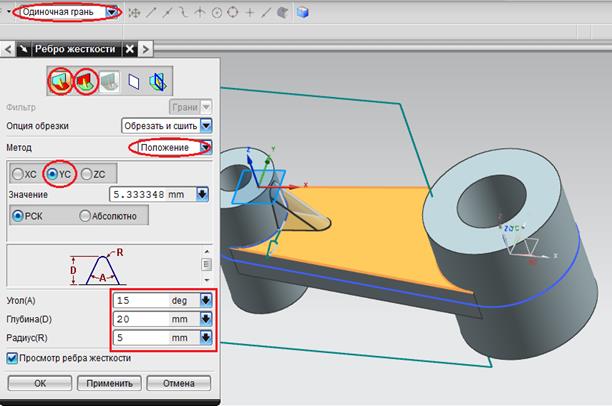Click the last icon in dialog step row
Screen dimensions: 612x406
(x=158, y=80)
